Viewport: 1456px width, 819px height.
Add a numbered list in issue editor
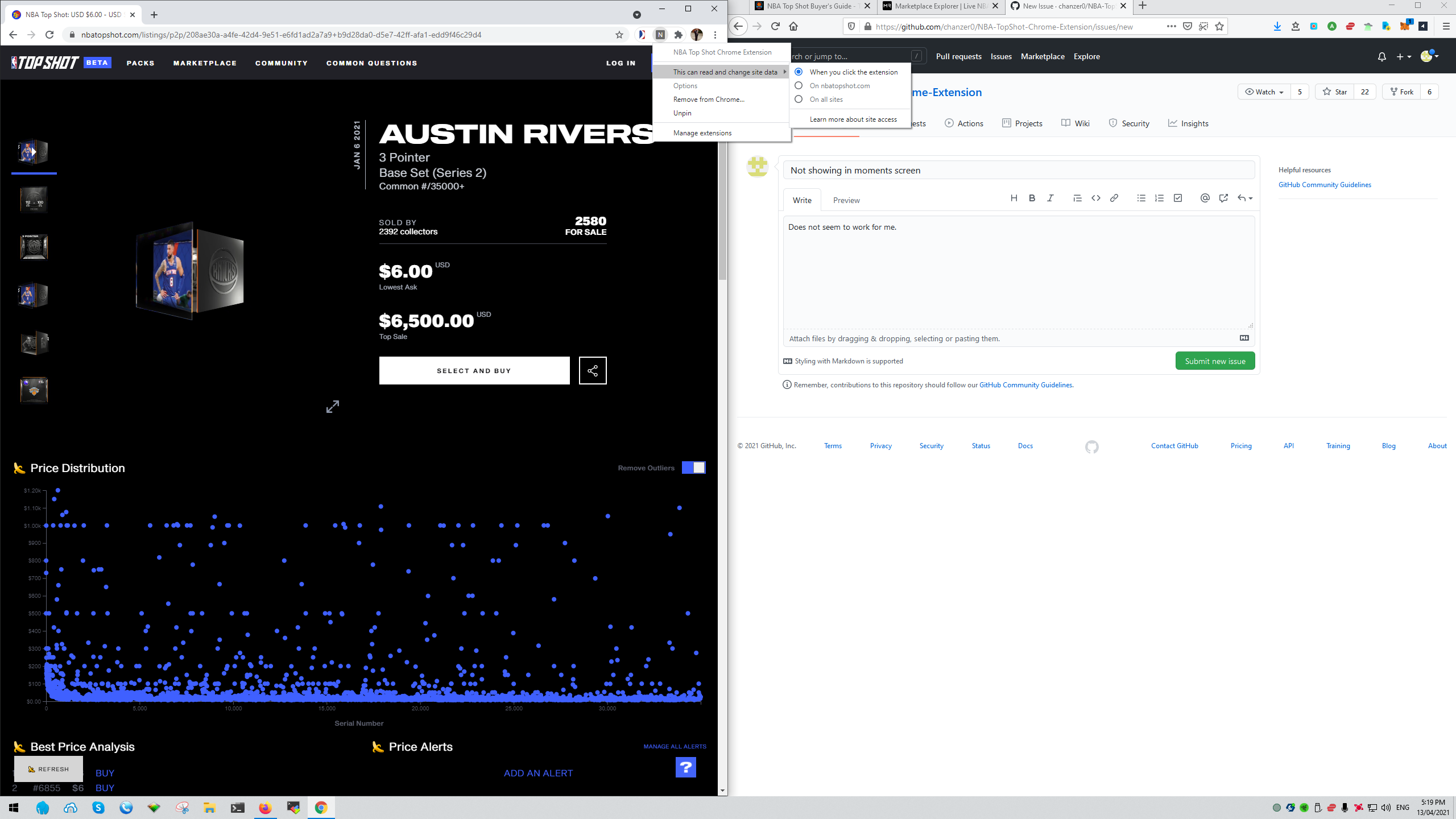(1159, 198)
